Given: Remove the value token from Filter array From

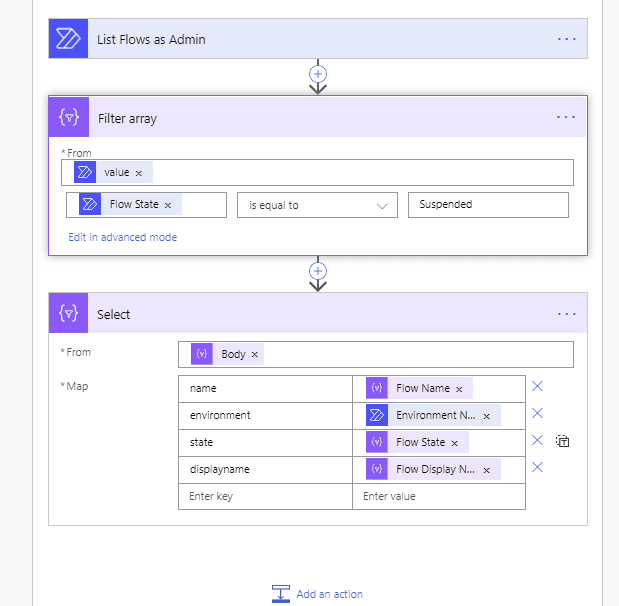Looking at the screenshot, I should point(139,173).
